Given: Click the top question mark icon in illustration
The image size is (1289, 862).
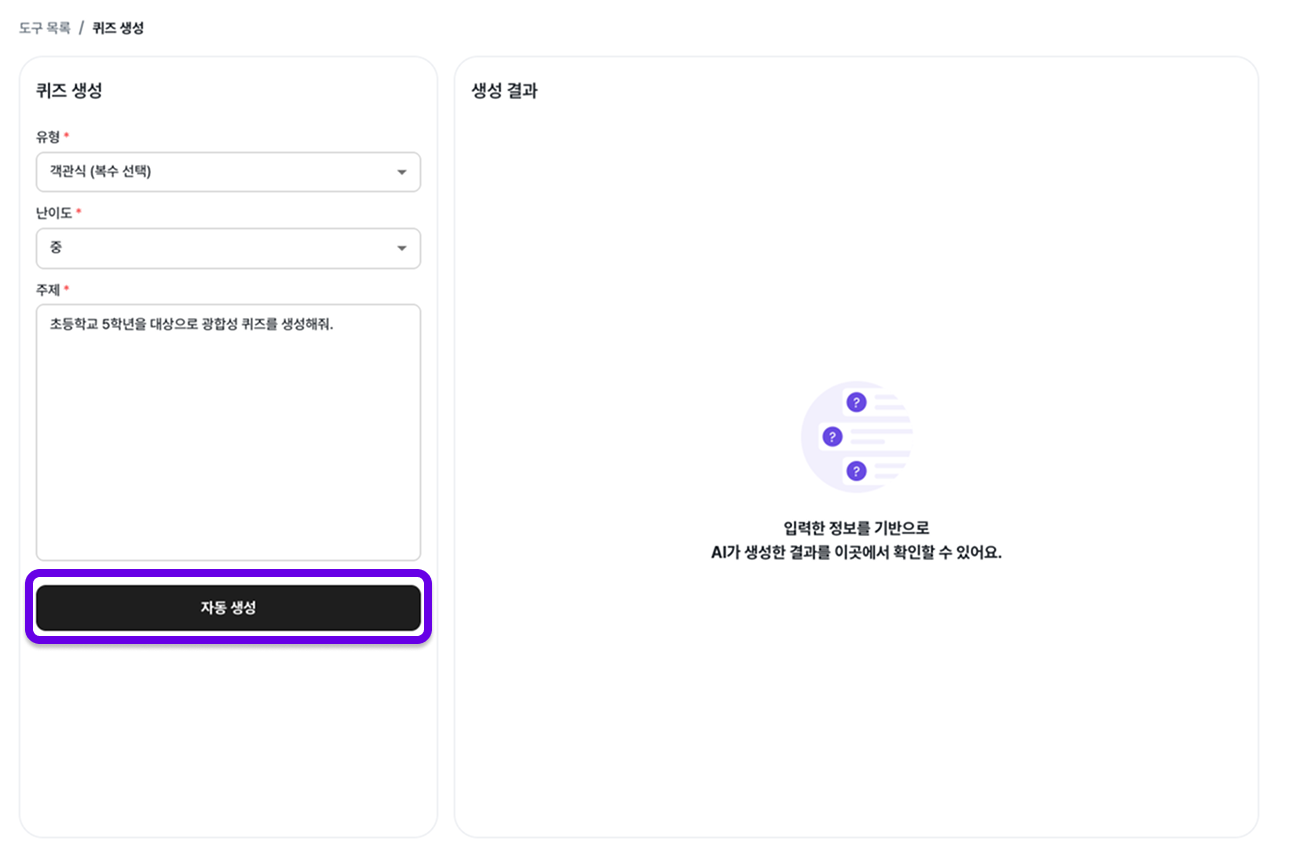Looking at the screenshot, I should (857, 400).
